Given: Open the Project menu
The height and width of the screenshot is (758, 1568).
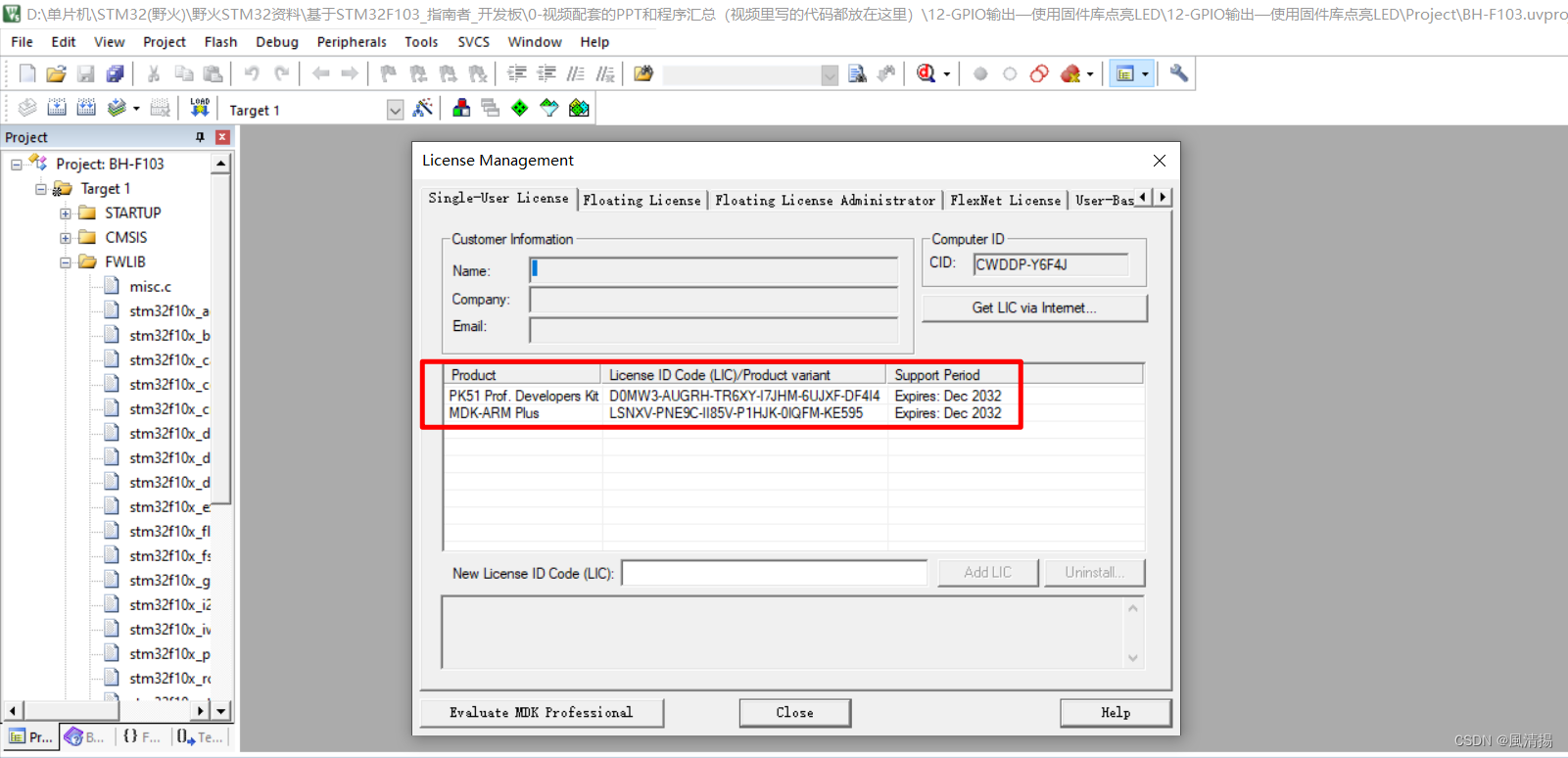Looking at the screenshot, I should click(x=165, y=42).
